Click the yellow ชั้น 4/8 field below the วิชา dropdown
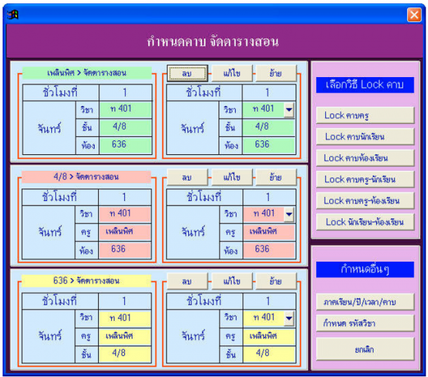This screenshot has width=428, height=377. pyautogui.click(x=269, y=354)
